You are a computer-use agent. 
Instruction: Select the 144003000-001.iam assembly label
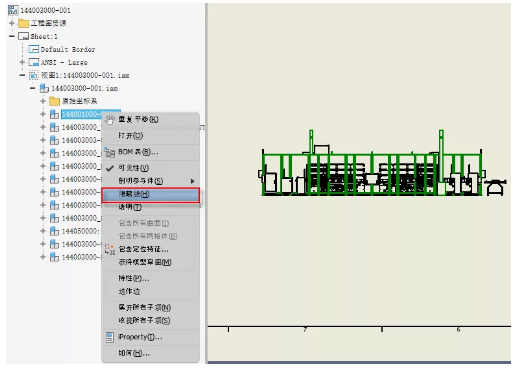point(85,88)
